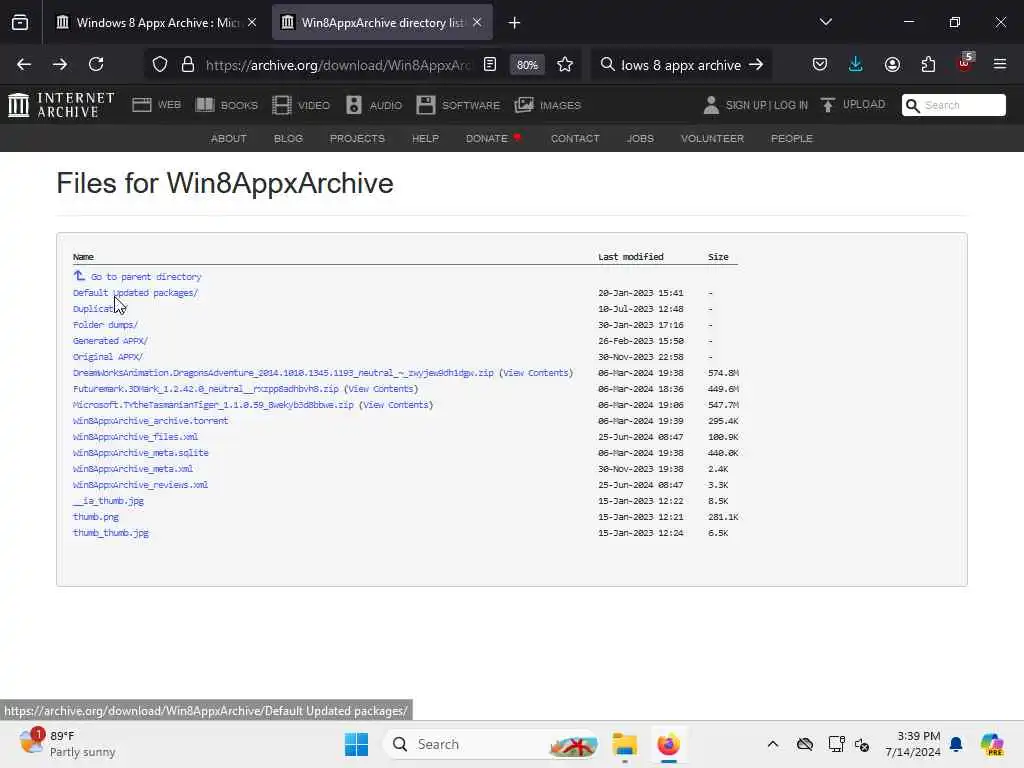This screenshot has height=768, width=1024.
Task: Show hidden system tray icons
Action: click(x=773, y=744)
